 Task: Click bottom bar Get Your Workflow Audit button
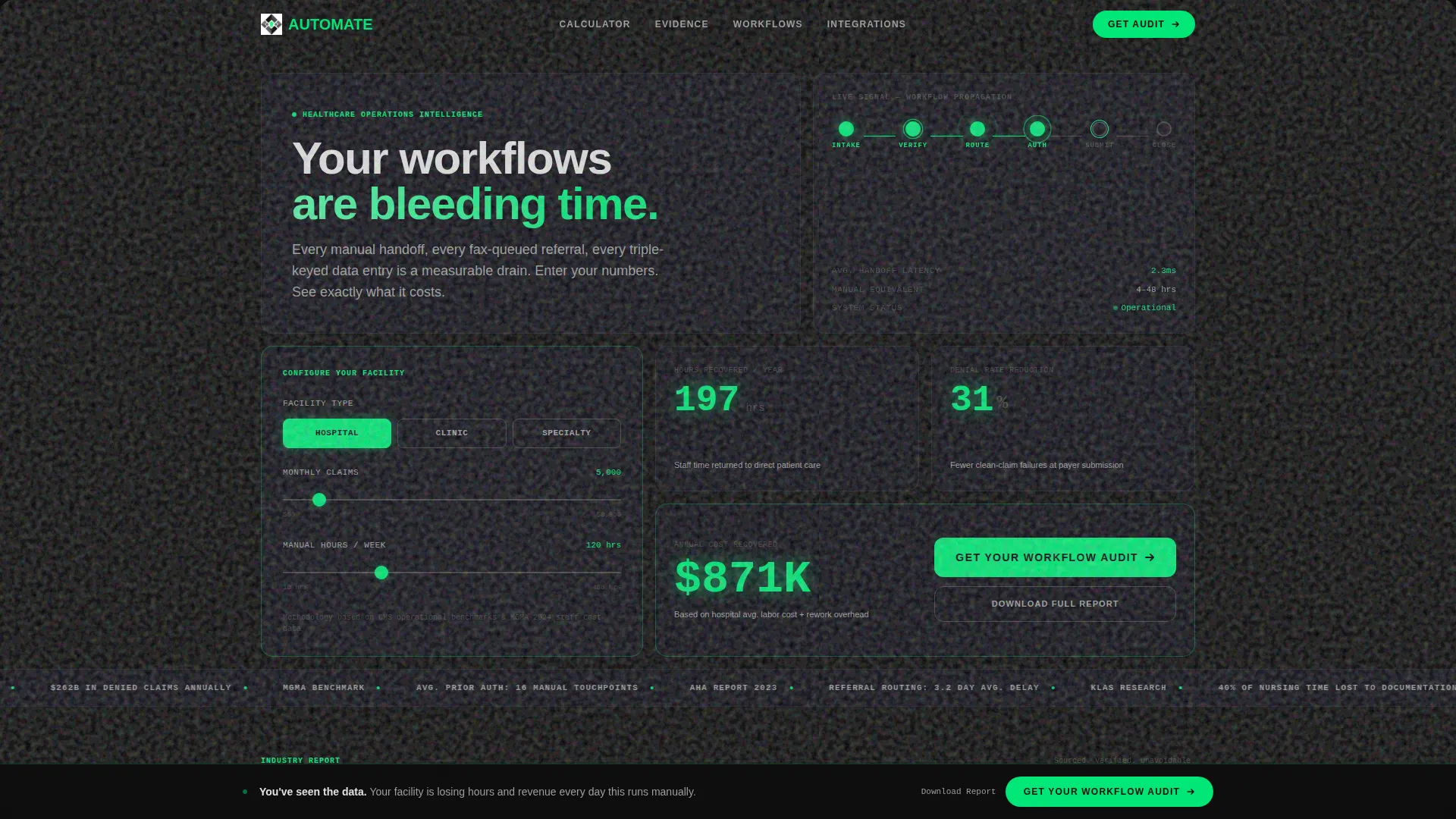point(1109,792)
